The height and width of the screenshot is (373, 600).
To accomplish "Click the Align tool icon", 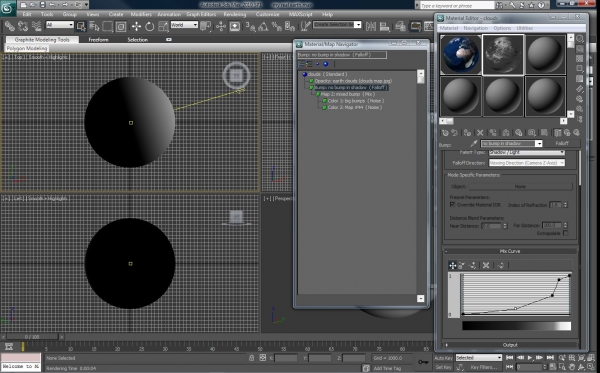I will pyautogui.click(x=385, y=26).
